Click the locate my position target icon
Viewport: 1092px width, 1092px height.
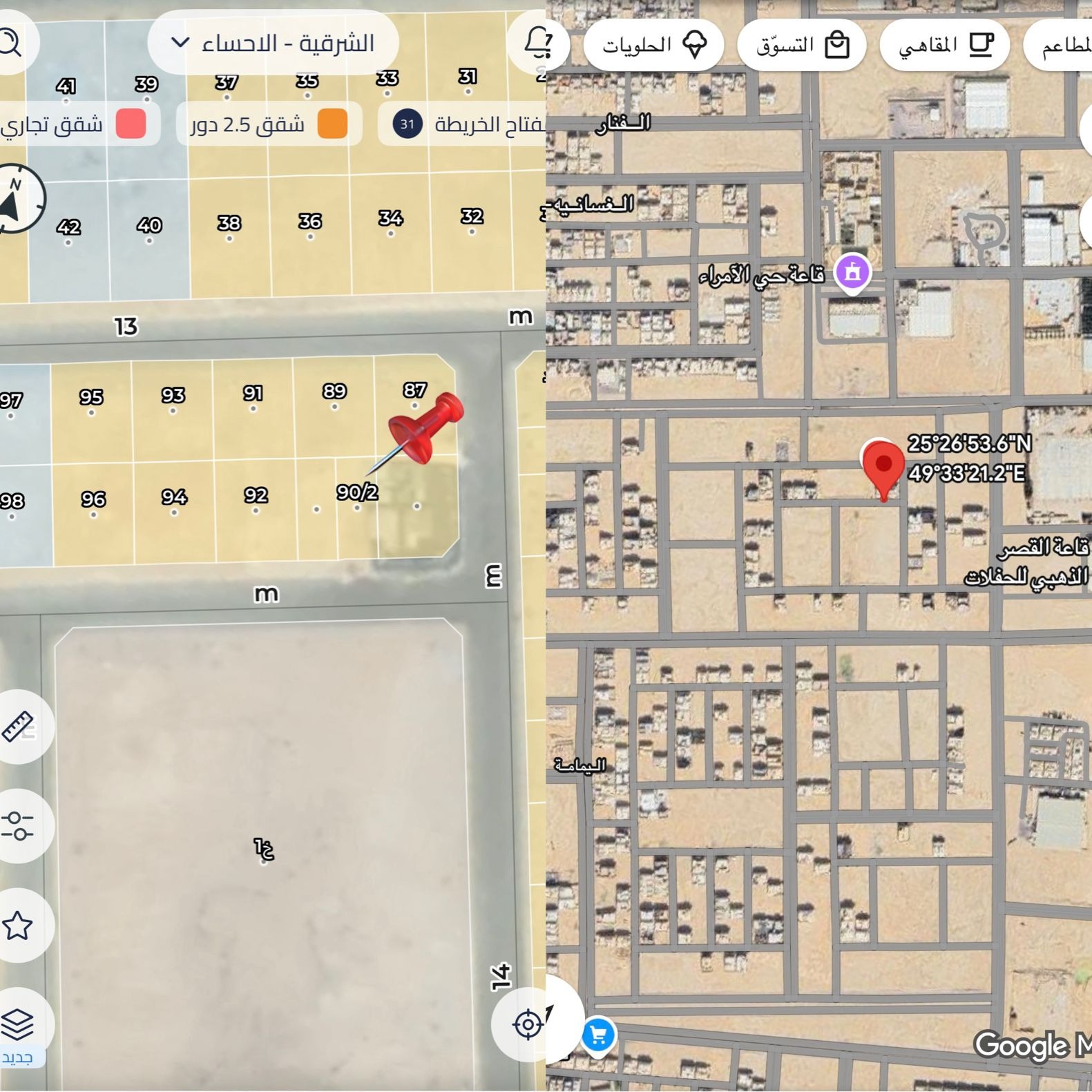click(528, 1024)
